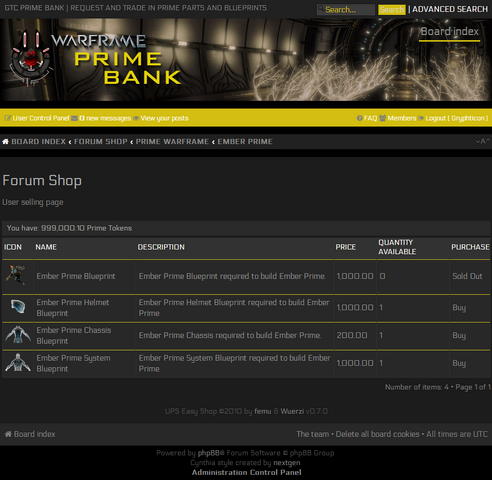492x480 pixels.
Task: Click the QUANTITY AVAILABLE column header
Action: [397, 247]
